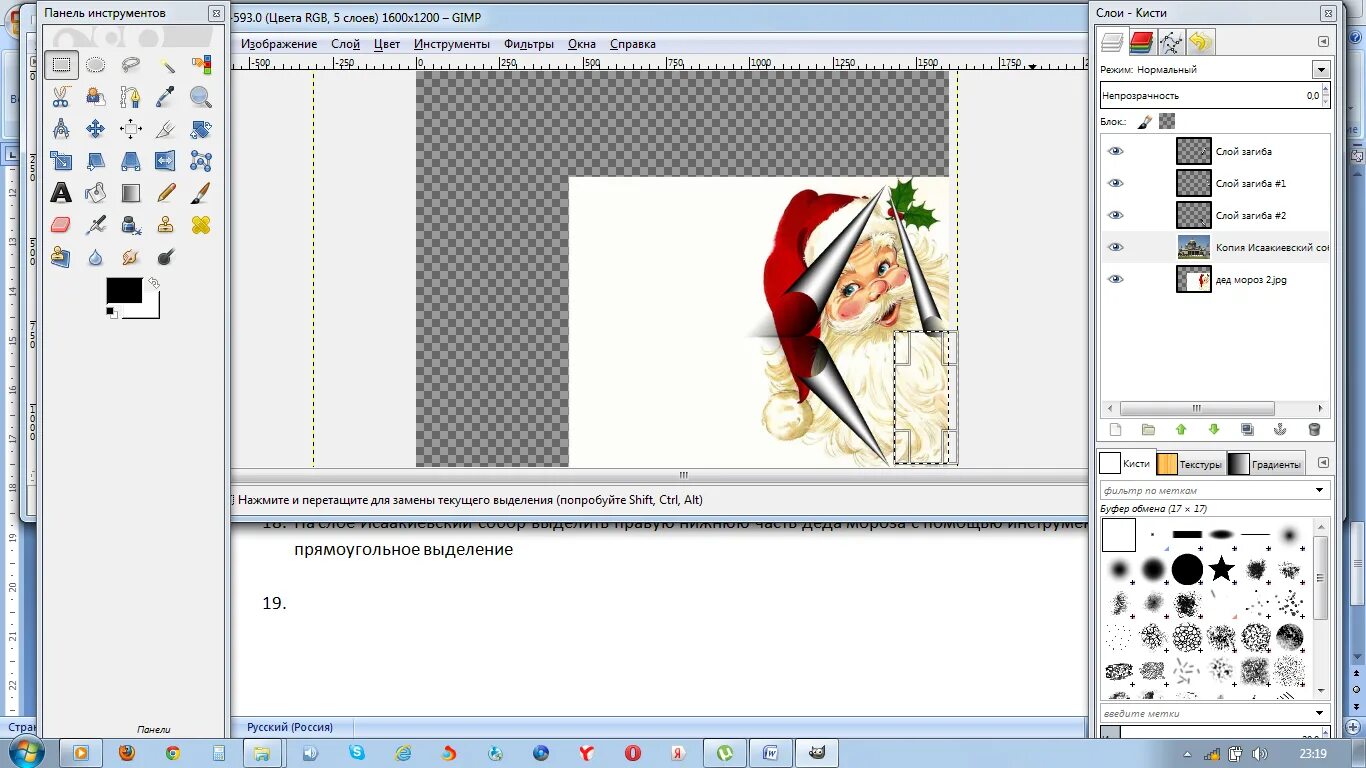Open the brushes dock tab configuration menu
This screenshot has height=768, width=1366.
pos(1323,463)
